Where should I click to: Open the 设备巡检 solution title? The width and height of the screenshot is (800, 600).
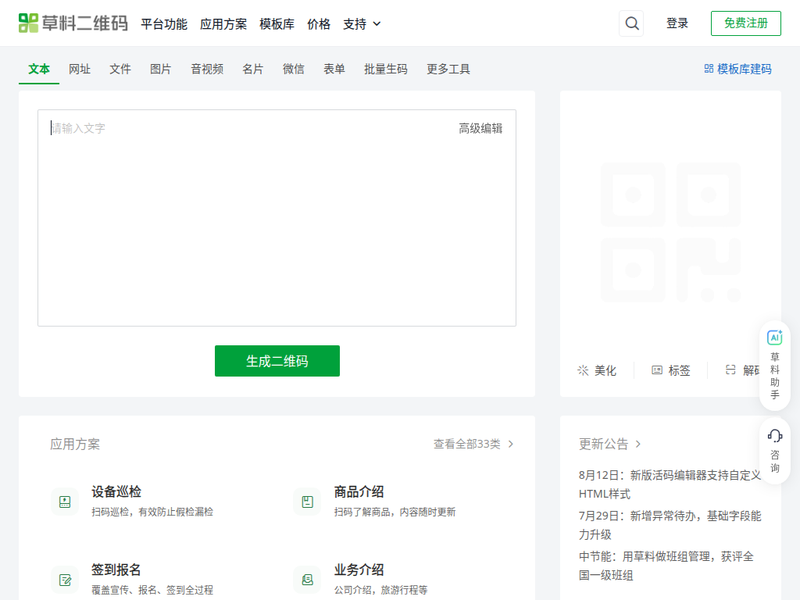116,492
